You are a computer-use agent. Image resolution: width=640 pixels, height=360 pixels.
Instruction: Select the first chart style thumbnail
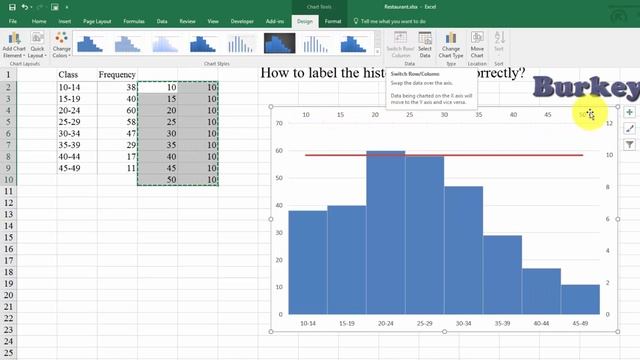(x=90, y=44)
